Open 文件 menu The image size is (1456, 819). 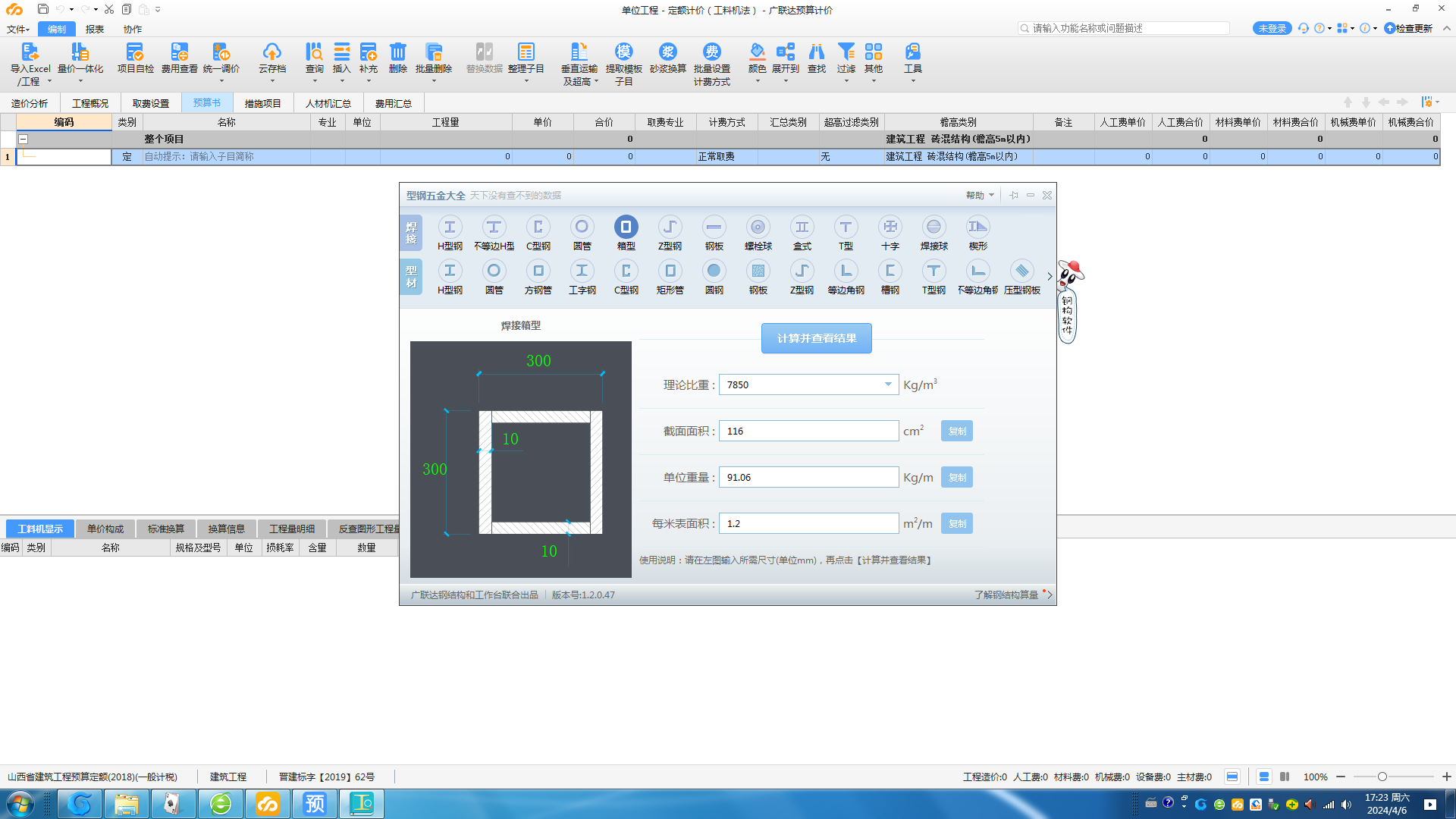point(17,29)
